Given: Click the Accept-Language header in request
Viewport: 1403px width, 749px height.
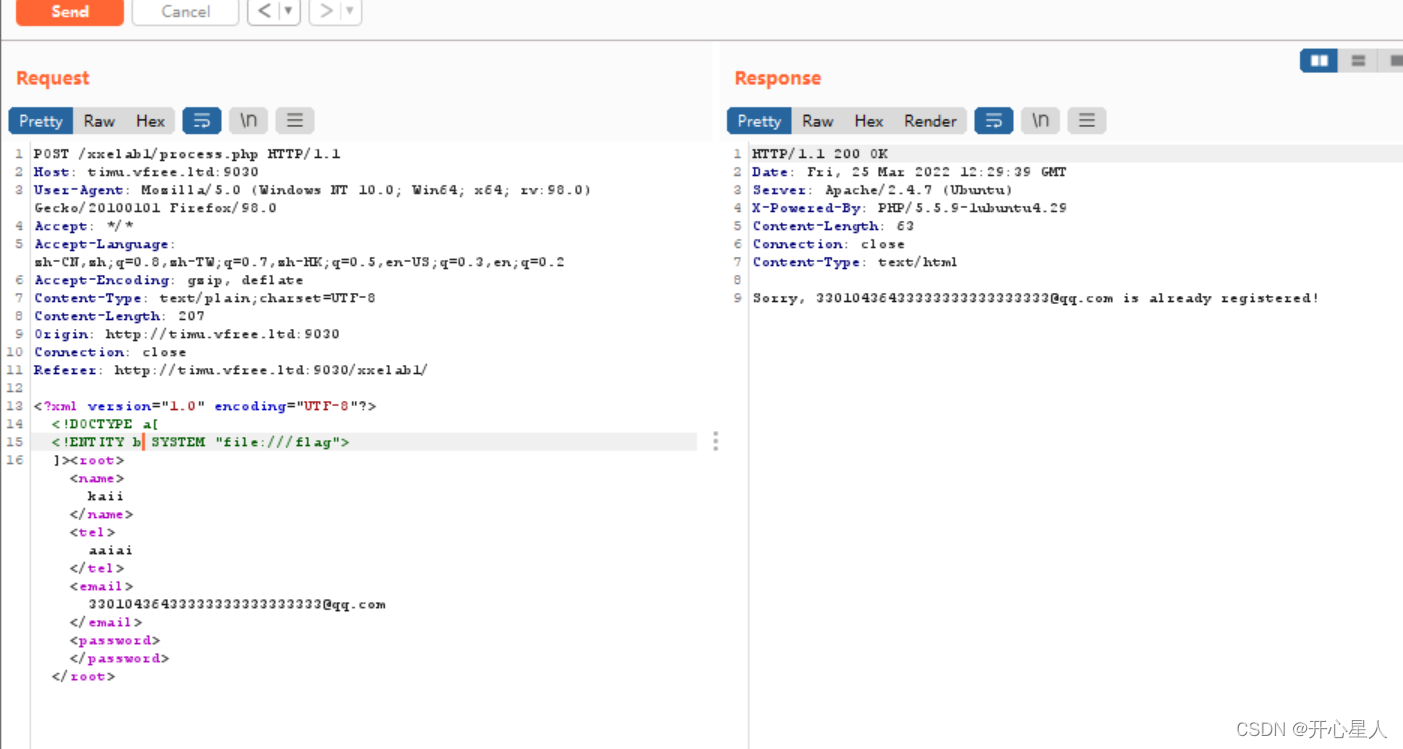Looking at the screenshot, I should coord(299,253).
